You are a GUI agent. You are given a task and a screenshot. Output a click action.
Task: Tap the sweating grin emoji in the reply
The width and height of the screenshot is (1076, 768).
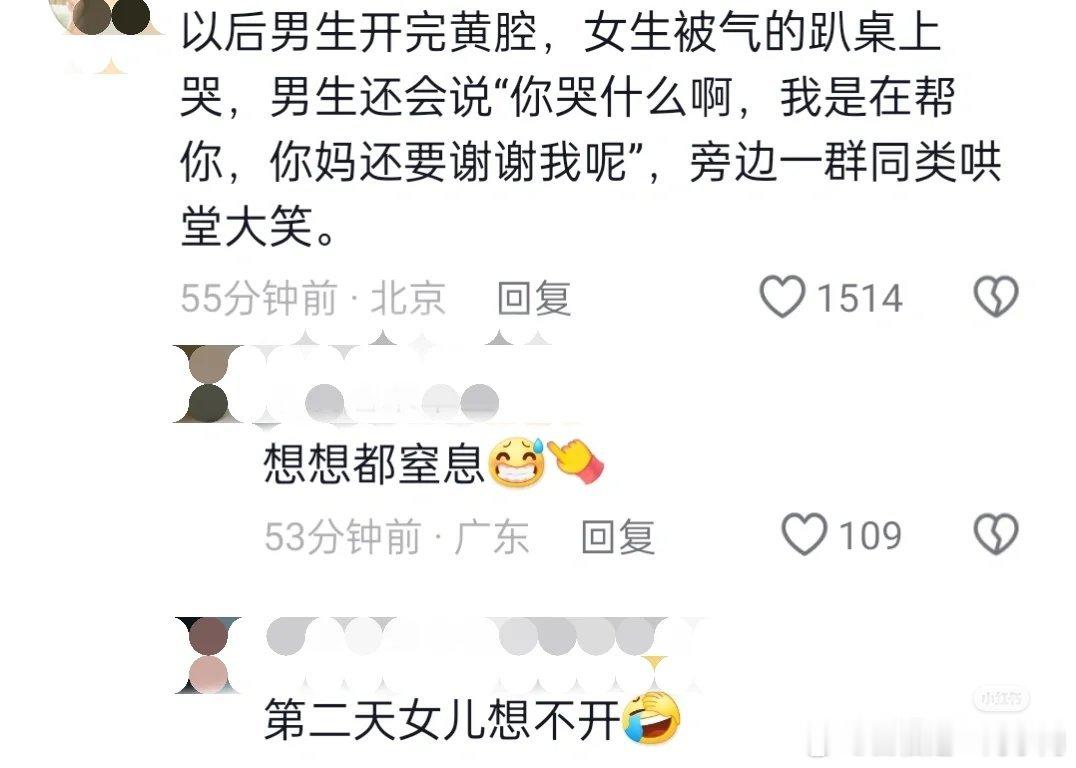pyautogui.click(x=517, y=462)
